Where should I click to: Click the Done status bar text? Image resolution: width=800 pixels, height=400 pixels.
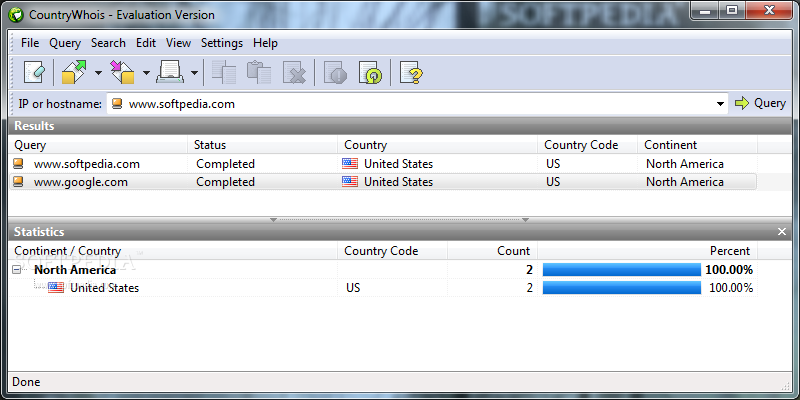26,382
